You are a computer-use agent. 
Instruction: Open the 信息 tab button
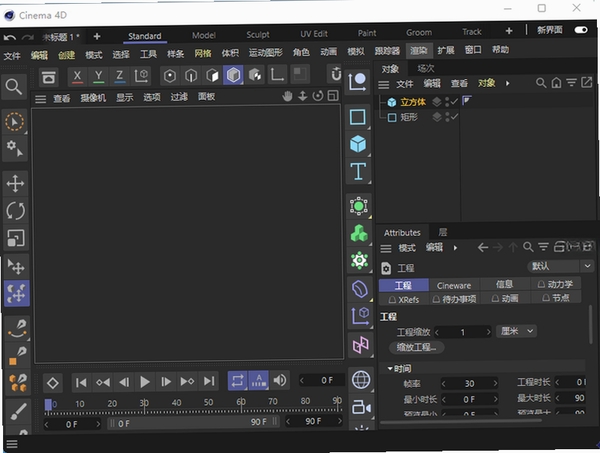[x=504, y=284]
